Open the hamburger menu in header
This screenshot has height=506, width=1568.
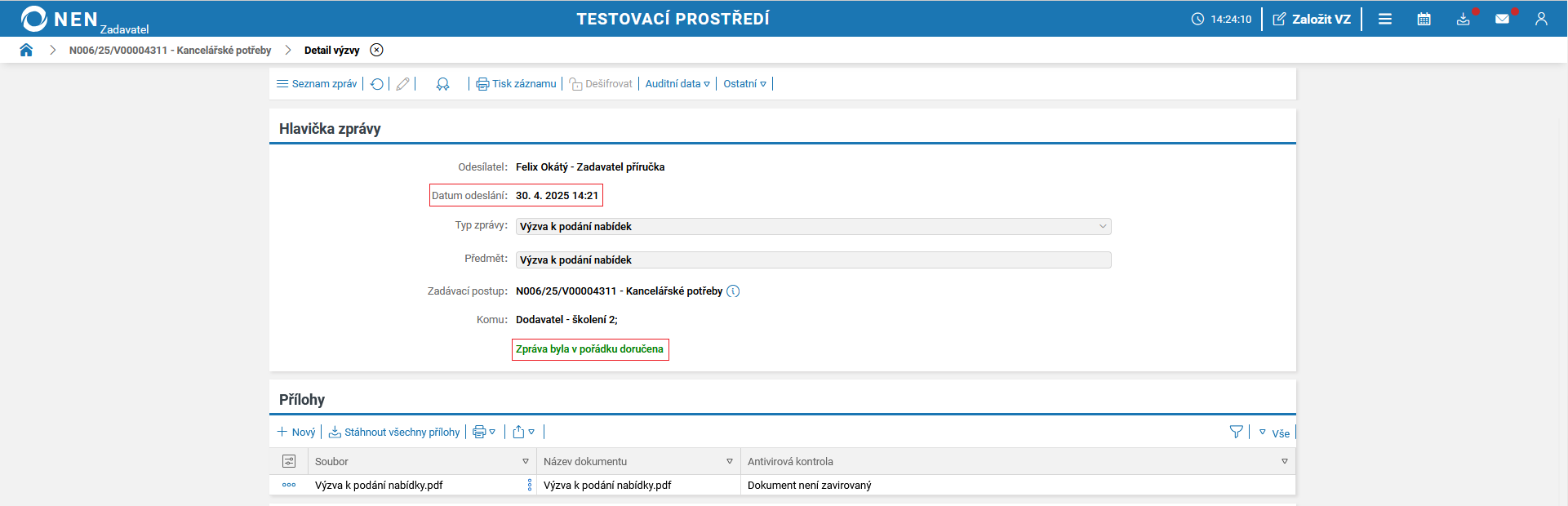pyautogui.click(x=1385, y=19)
